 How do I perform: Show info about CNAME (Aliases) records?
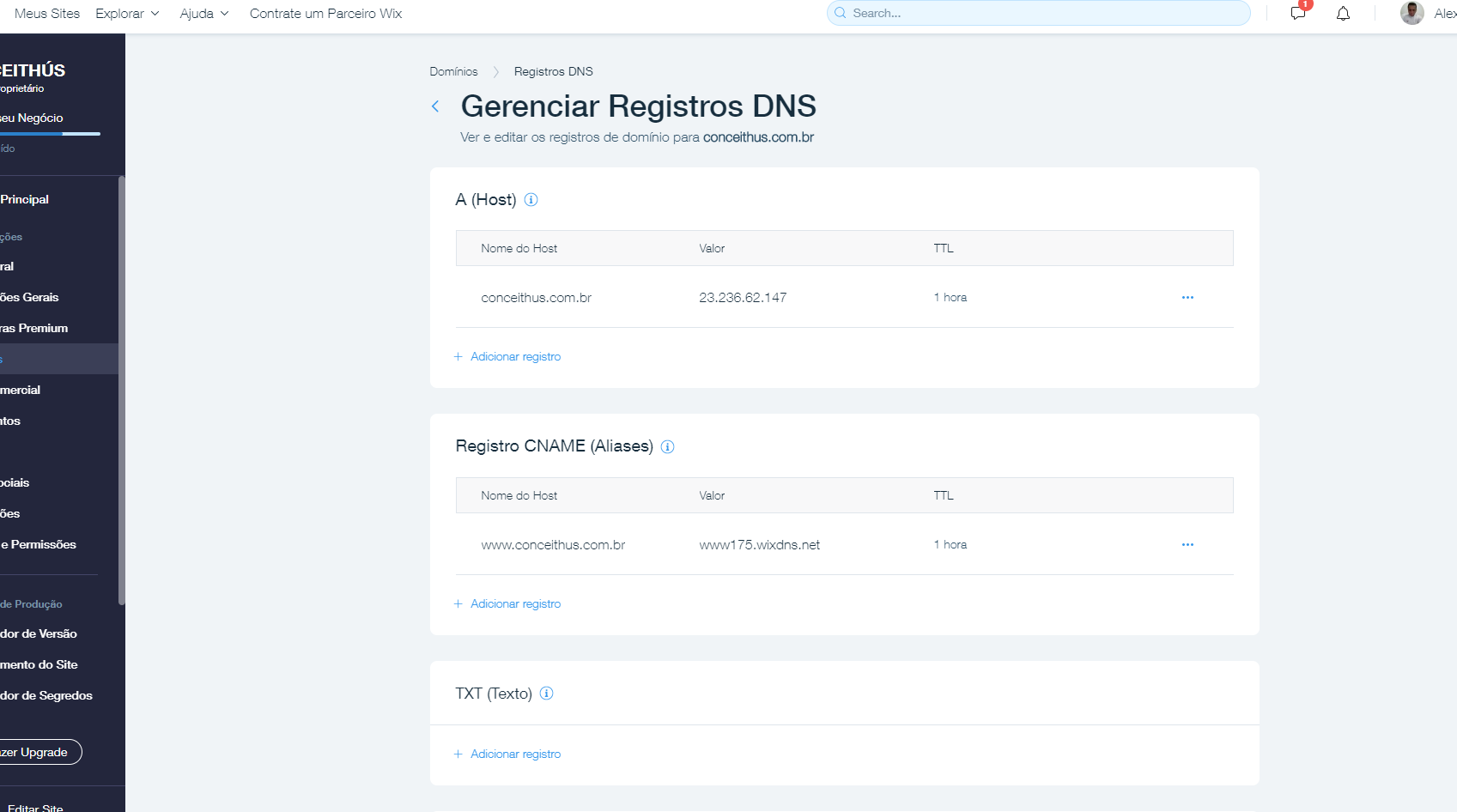coord(667,447)
